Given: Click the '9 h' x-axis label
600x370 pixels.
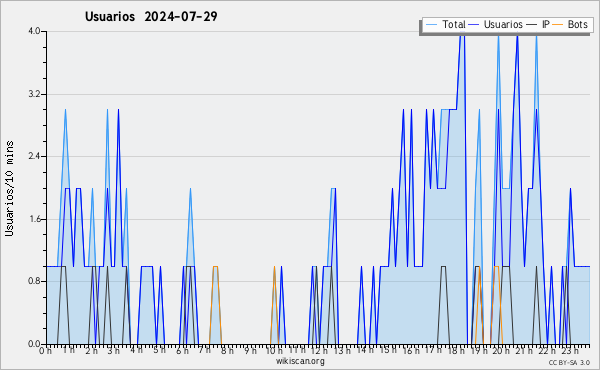Looking at the screenshot, I should pos(250,350).
